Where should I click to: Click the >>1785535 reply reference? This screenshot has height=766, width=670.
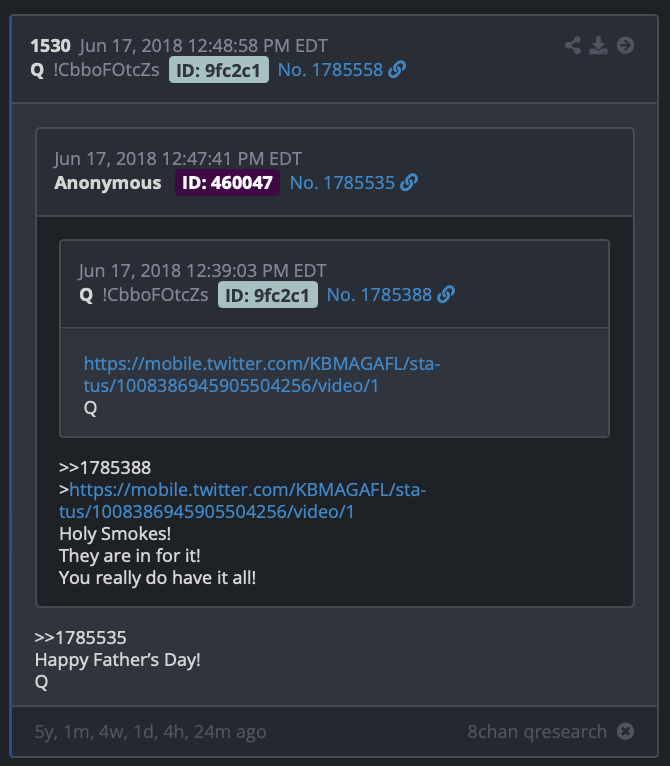pyautogui.click(x=81, y=638)
